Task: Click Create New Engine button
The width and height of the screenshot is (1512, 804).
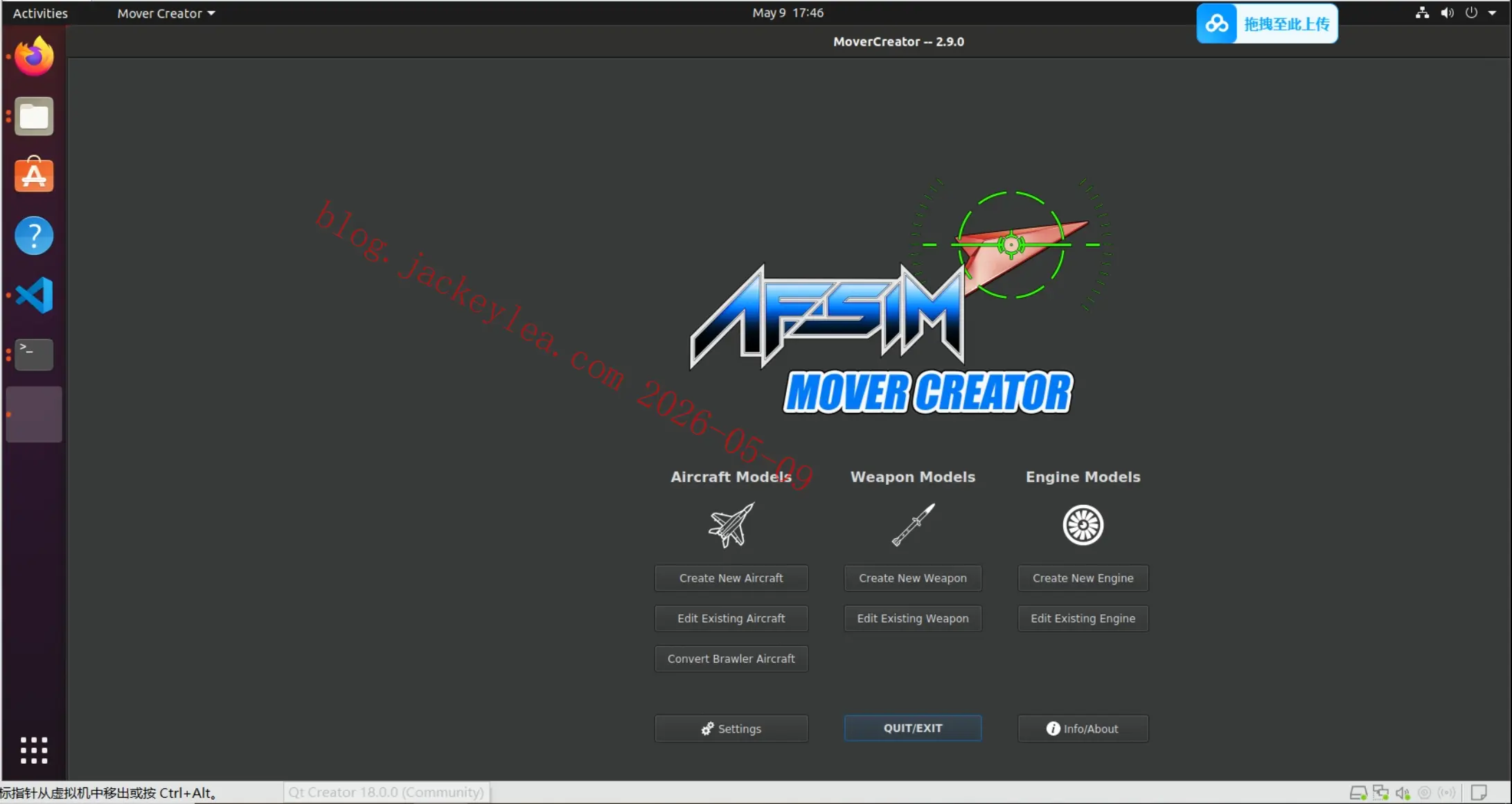Action: (x=1083, y=578)
